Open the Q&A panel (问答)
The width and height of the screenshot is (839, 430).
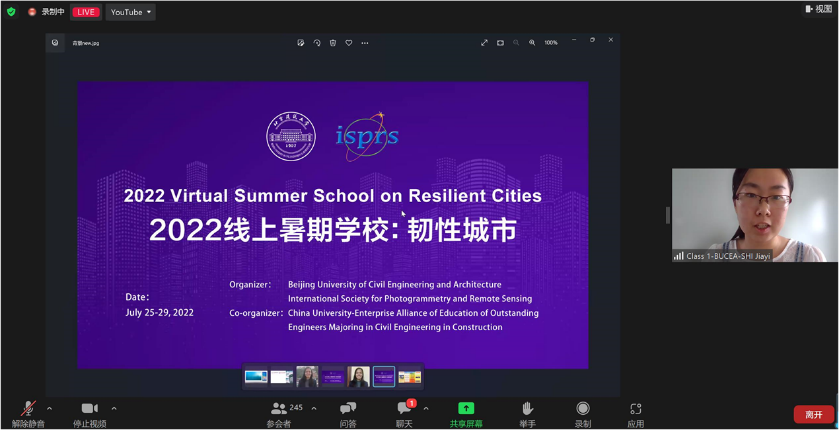[x=347, y=409]
